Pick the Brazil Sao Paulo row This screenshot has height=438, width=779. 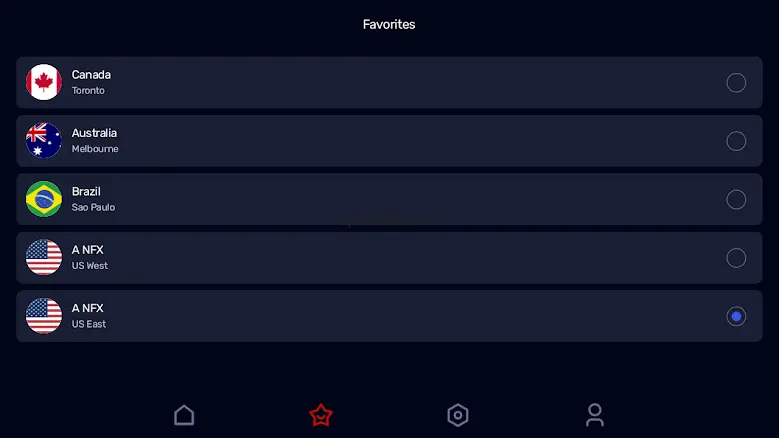[x=389, y=199]
